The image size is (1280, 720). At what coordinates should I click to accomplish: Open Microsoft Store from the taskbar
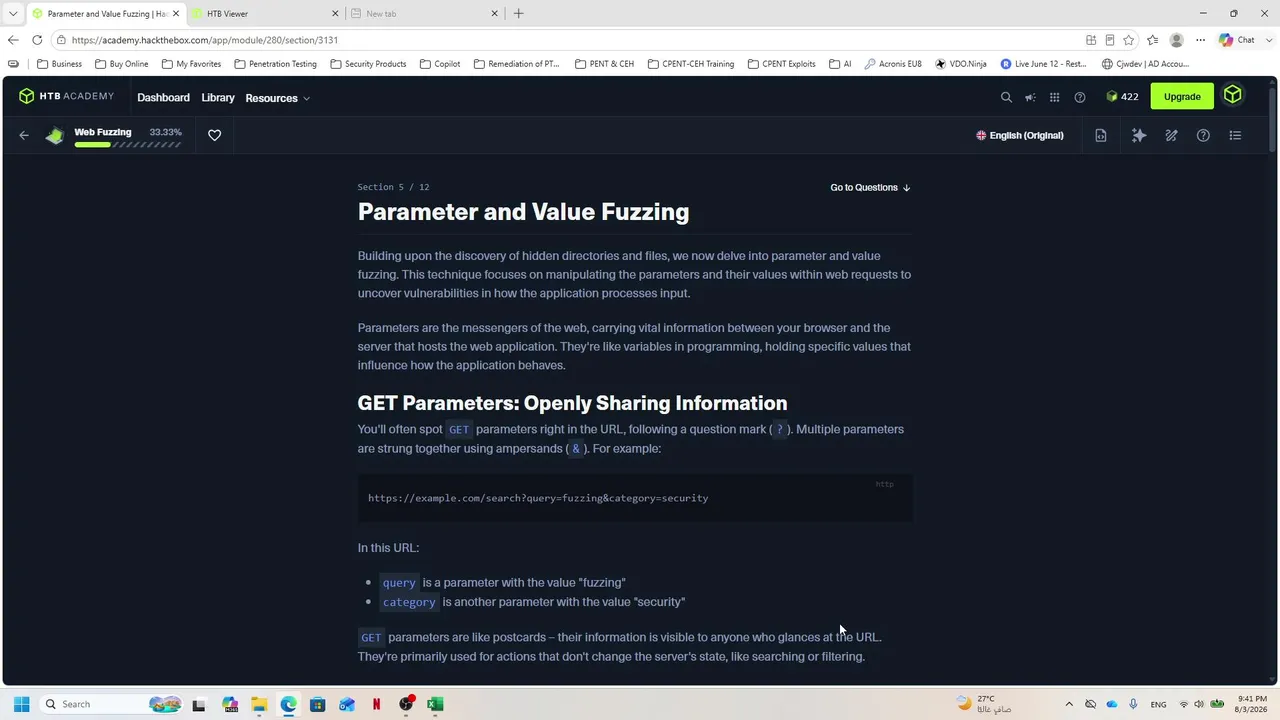tap(317, 704)
